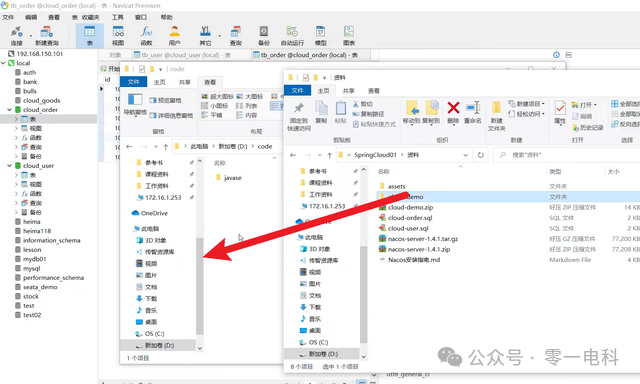The image size is (640, 384).
Task: Collapse the cloud_order database node
Action: pyautogui.click(x=9, y=110)
